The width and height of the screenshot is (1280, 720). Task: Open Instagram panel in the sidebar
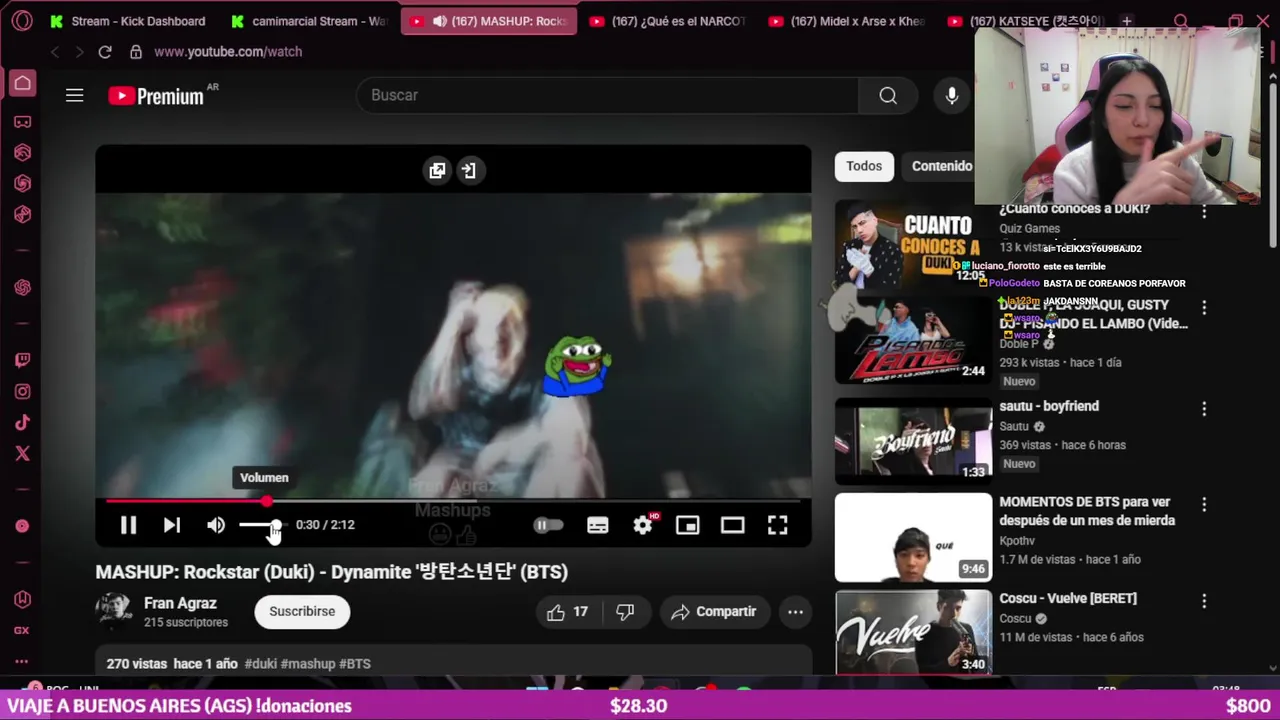click(22, 392)
